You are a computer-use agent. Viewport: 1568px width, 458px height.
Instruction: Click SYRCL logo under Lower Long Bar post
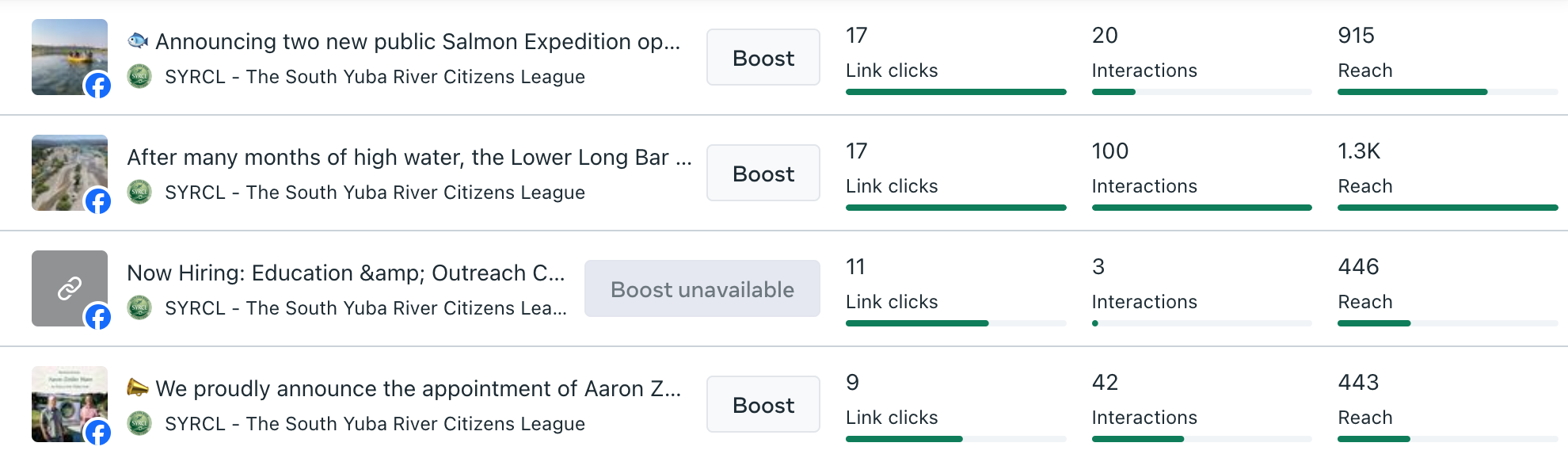(x=139, y=193)
